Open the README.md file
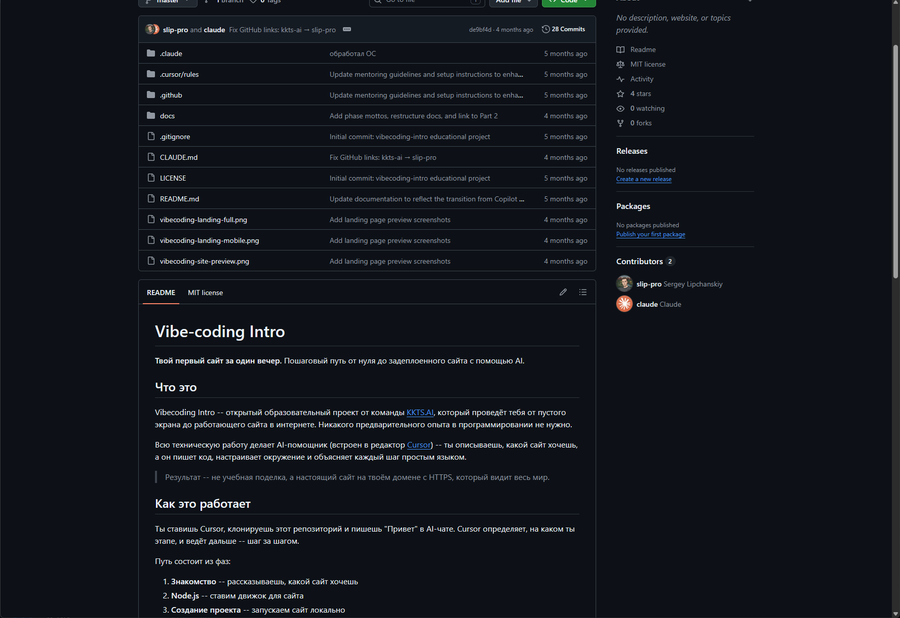Viewport: 900px width, 618px height. pos(179,199)
